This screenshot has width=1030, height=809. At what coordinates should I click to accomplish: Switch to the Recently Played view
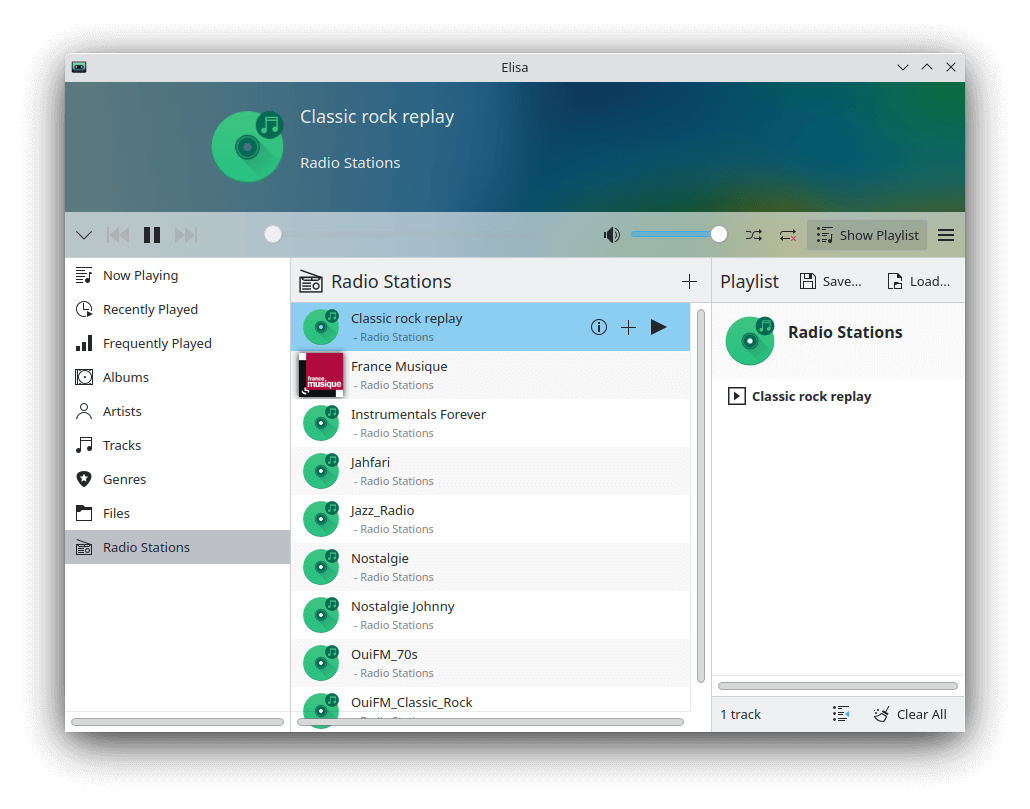(150, 309)
